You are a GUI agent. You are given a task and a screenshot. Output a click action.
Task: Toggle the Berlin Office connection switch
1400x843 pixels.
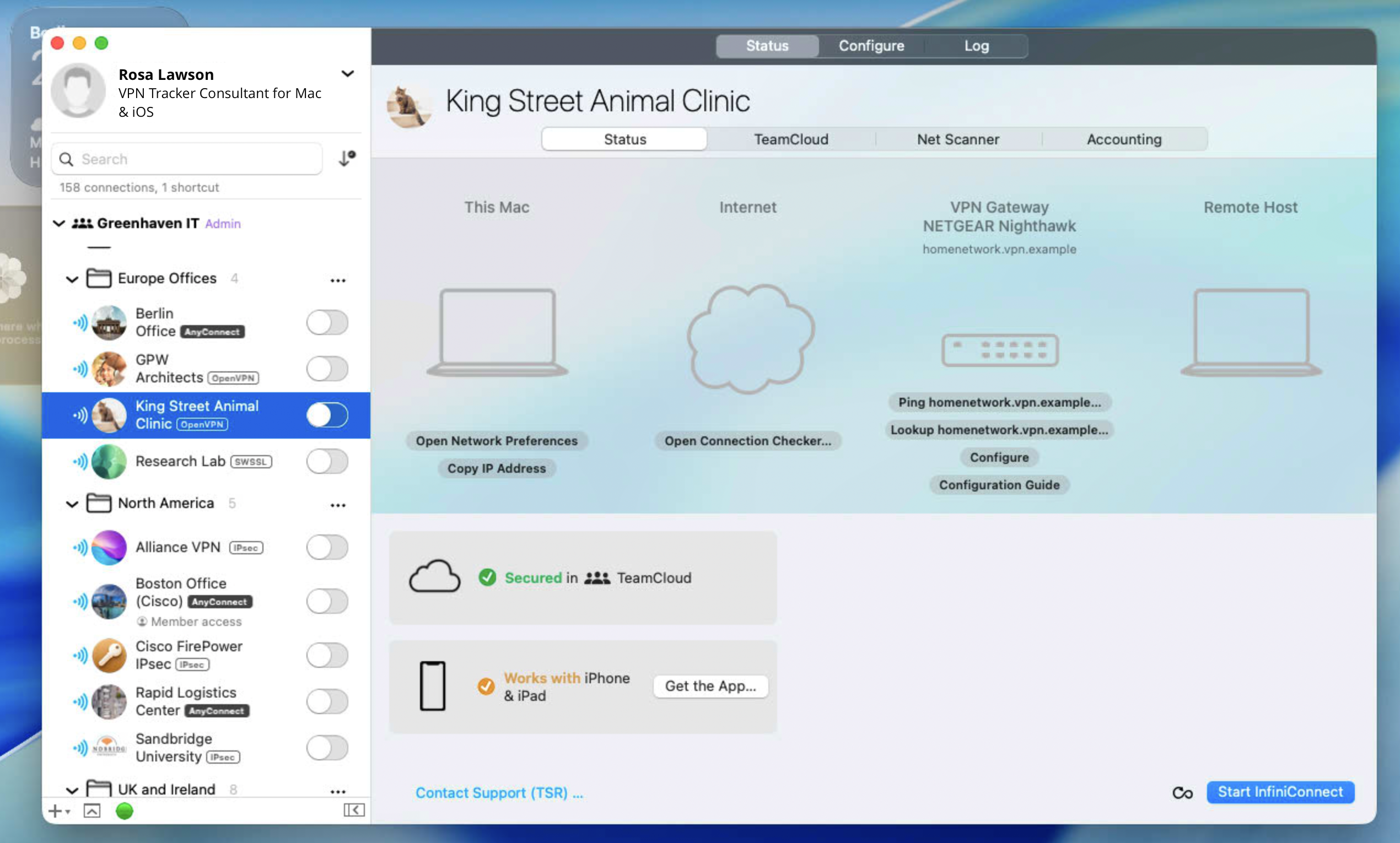coord(327,322)
